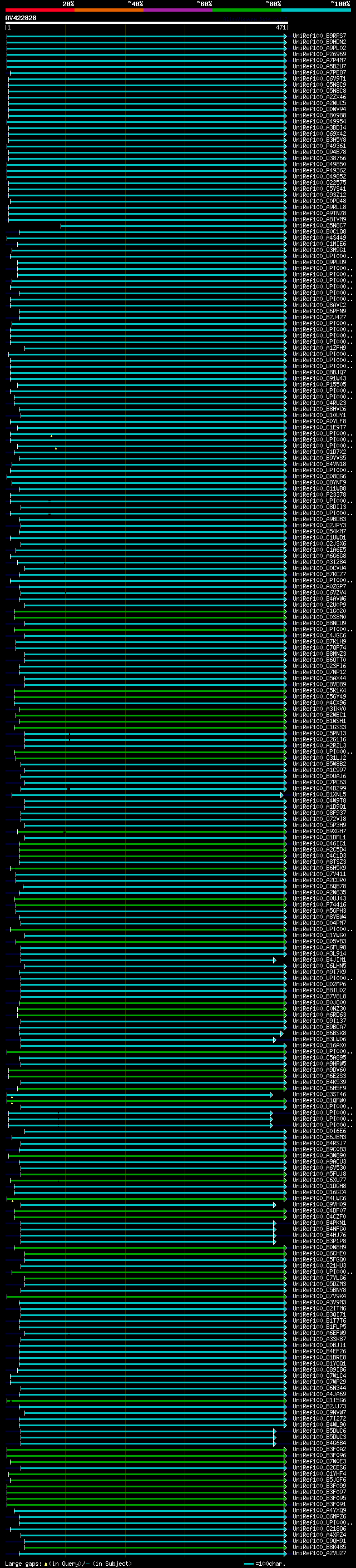Select hit label UniRef100_A9RLL8
The height and width of the screenshot is (1568, 356).
[319, 207]
